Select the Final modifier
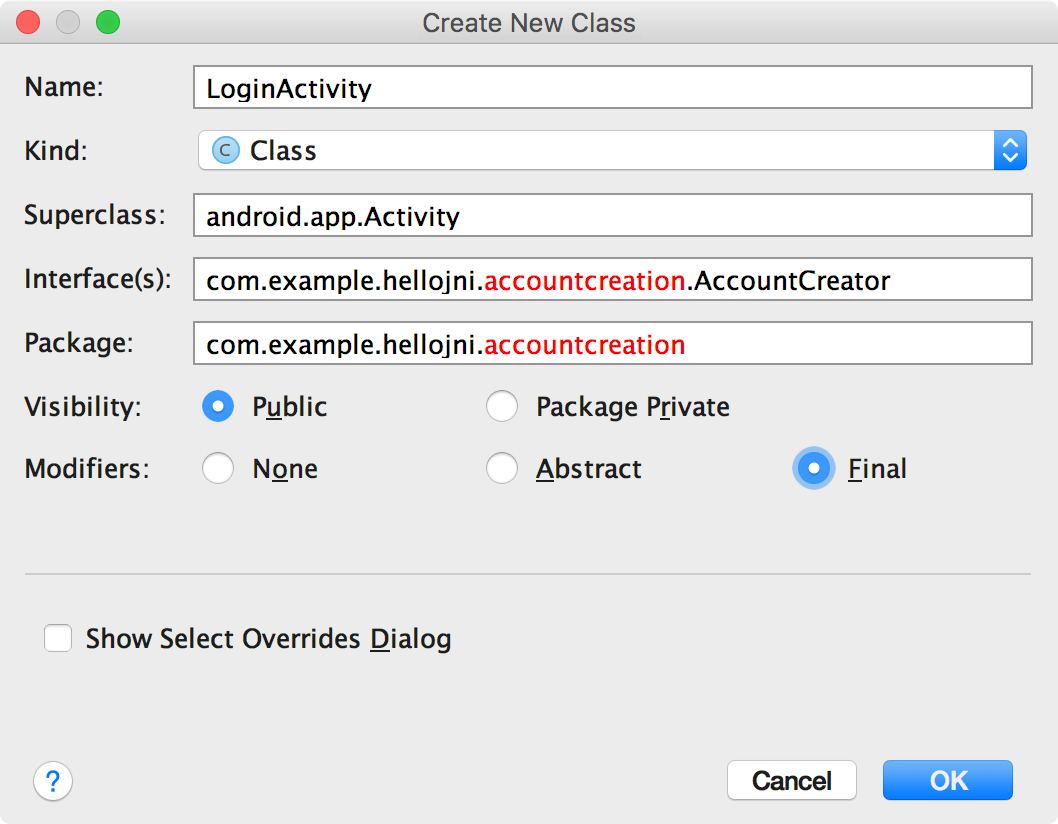The height and width of the screenshot is (824, 1058). [x=814, y=468]
